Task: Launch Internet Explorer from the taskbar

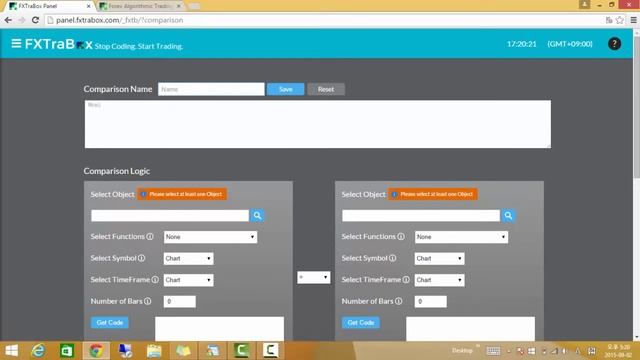Action: click(39, 351)
